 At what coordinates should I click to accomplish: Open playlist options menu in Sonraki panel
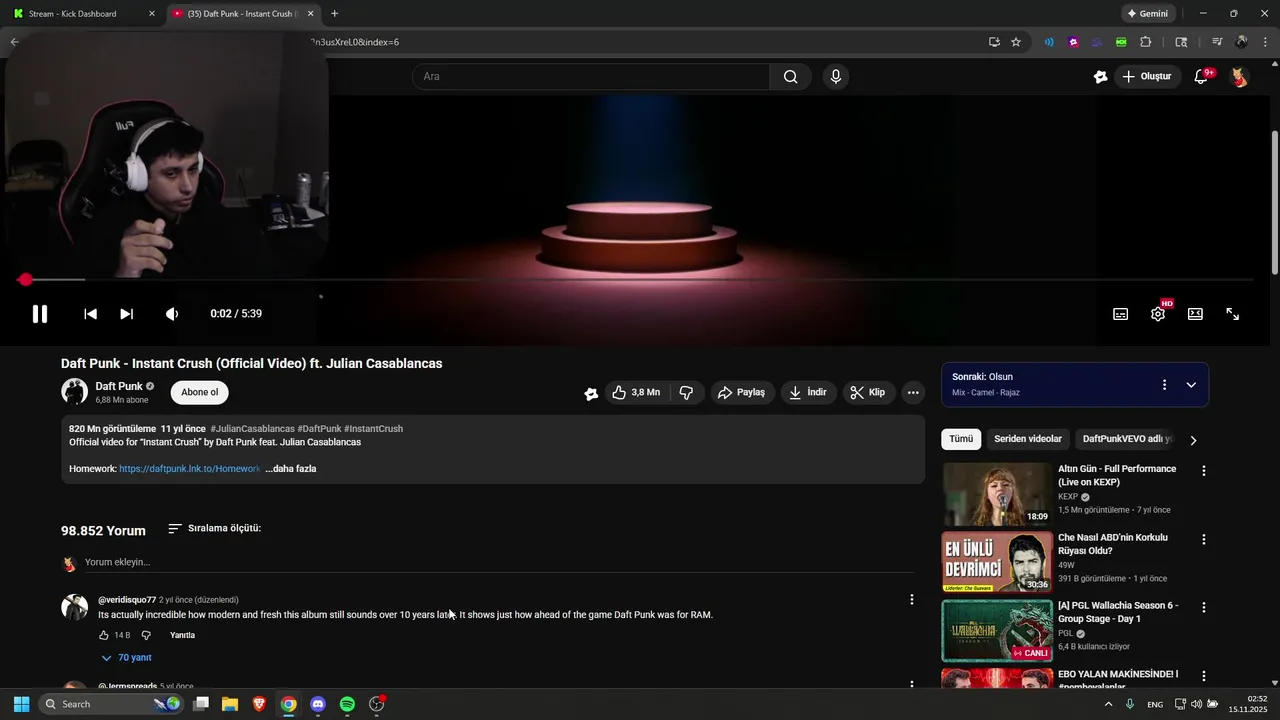[1164, 385]
